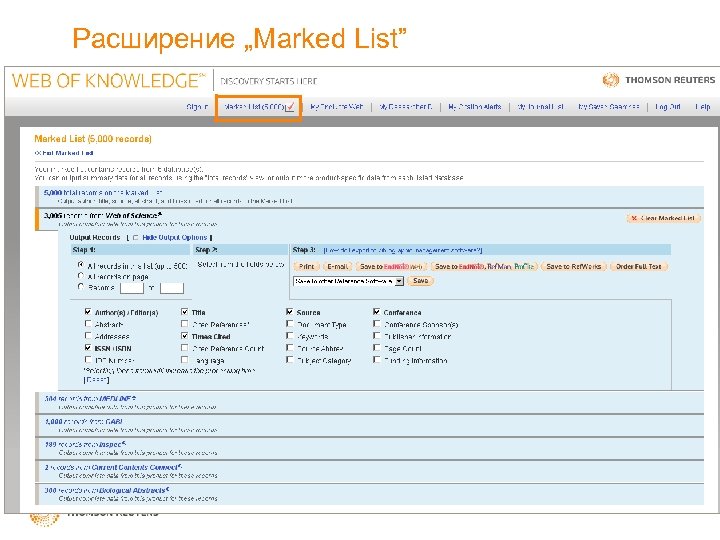720x540 pixels.
Task: Open the Sign In link
Action: click(x=197, y=107)
